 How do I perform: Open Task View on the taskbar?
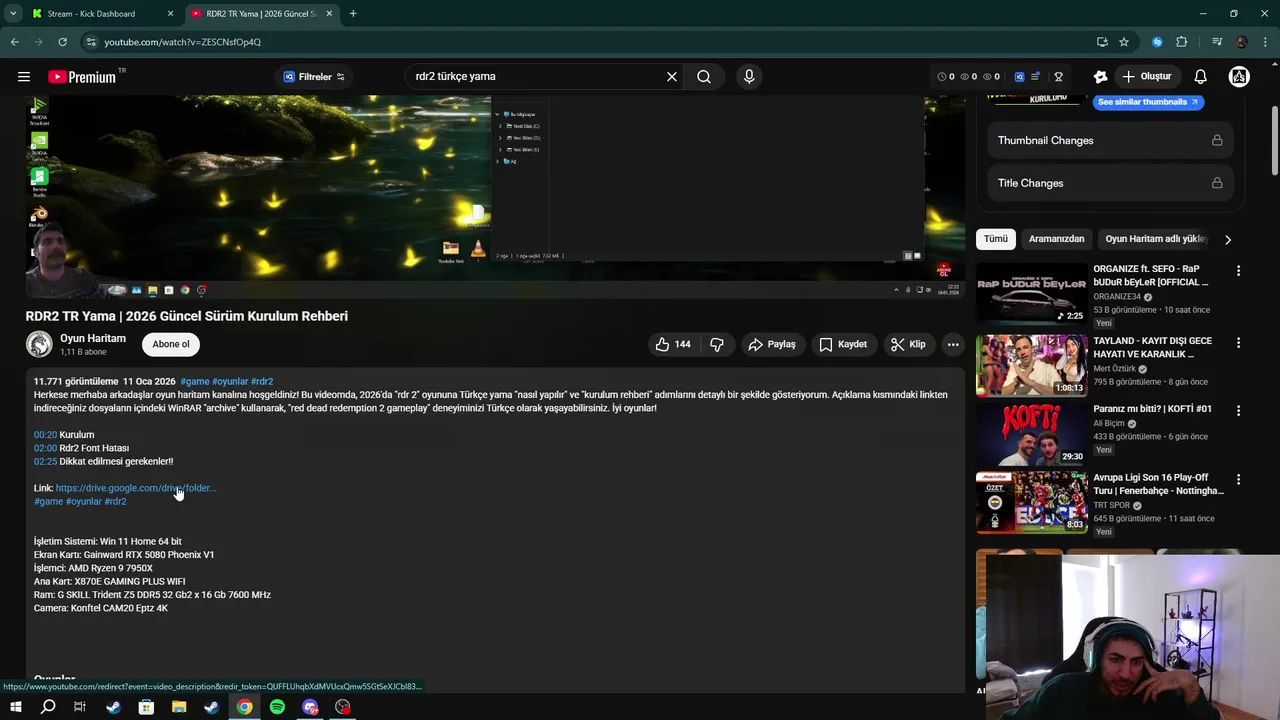click(80, 707)
